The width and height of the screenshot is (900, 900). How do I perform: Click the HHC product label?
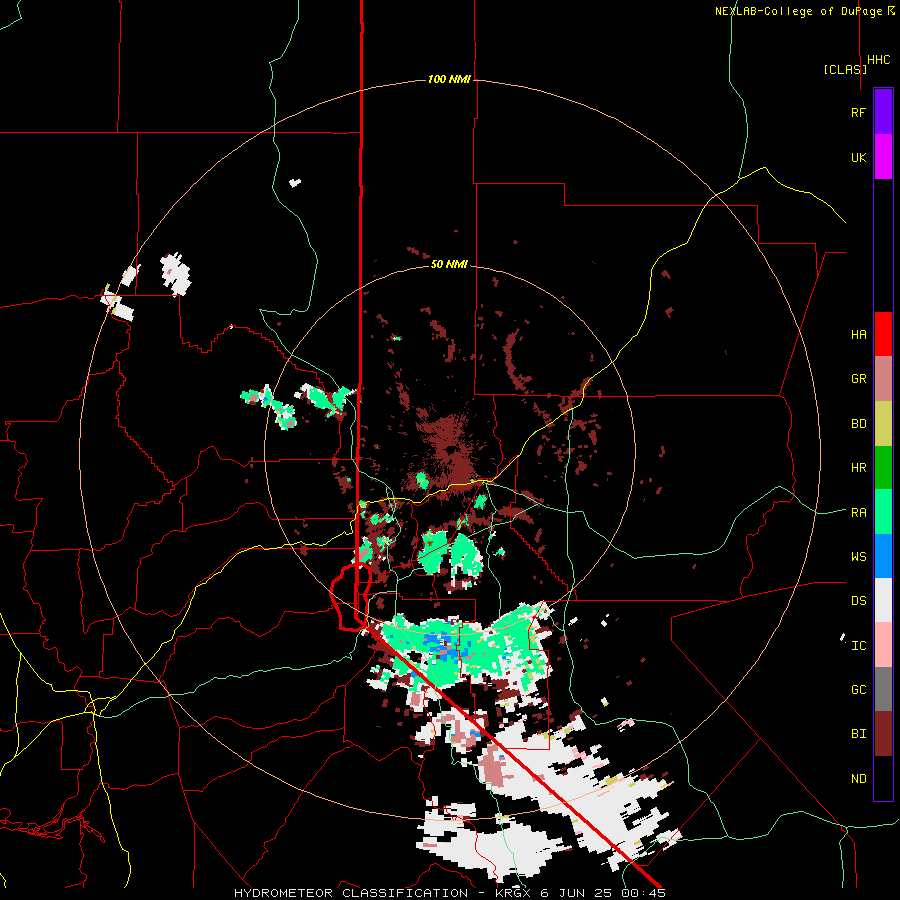coord(879,60)
